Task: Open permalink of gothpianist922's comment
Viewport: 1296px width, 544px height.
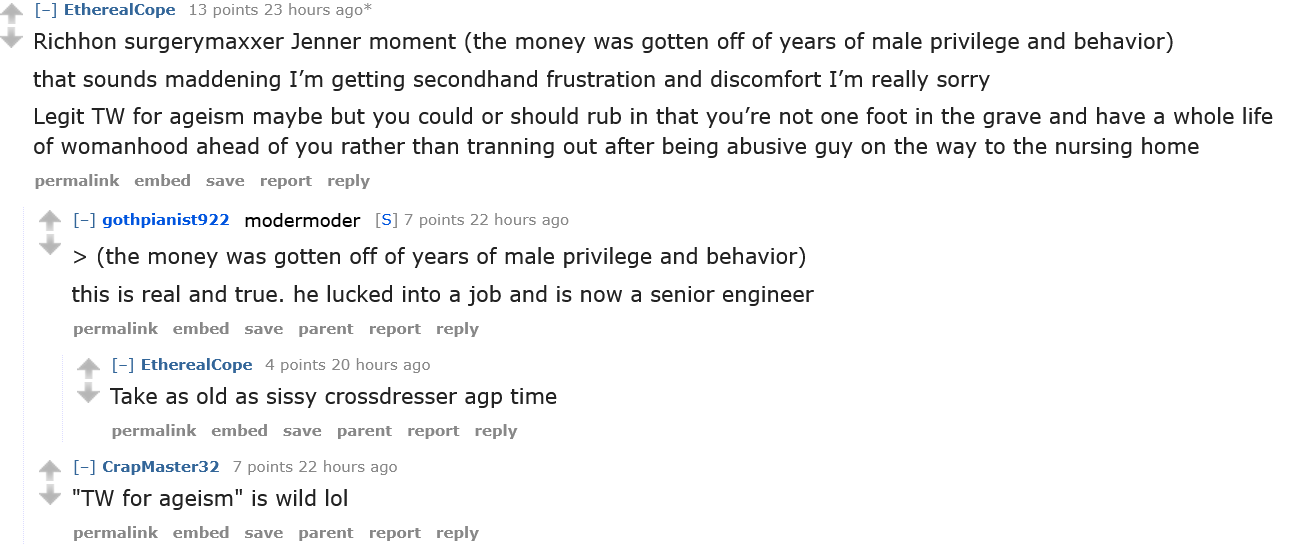Action: click(x=115, y=329)
